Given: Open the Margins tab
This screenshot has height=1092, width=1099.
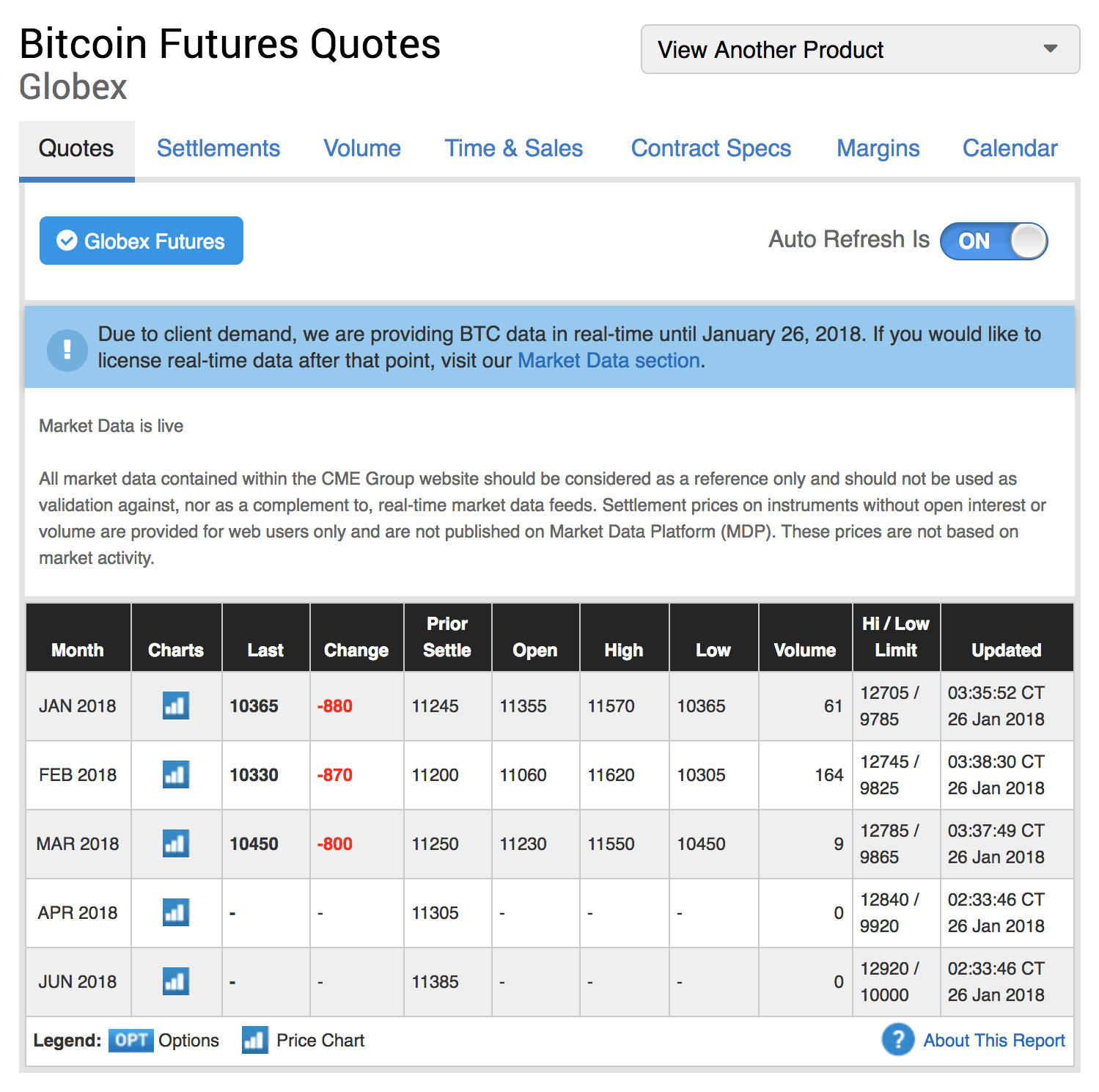Looking at the screenshot, I should (x=878, y=148).
